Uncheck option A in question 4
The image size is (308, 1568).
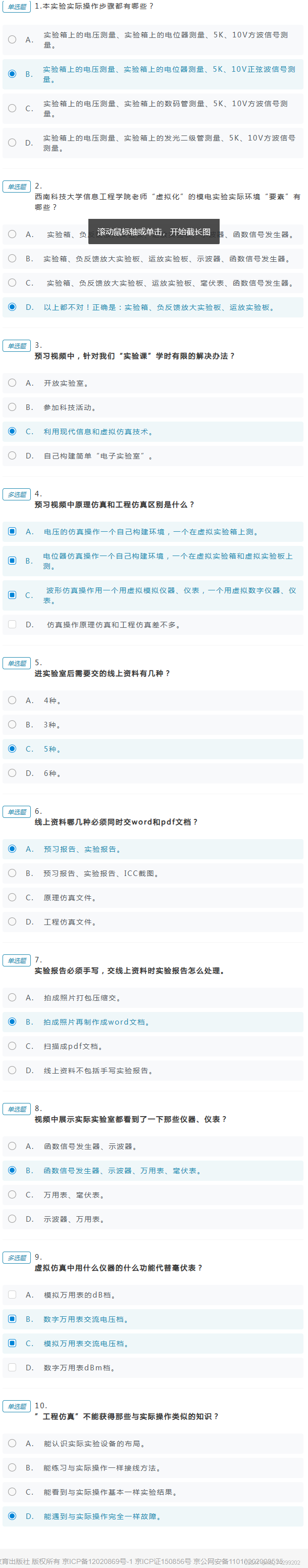[x=12, y=532]
